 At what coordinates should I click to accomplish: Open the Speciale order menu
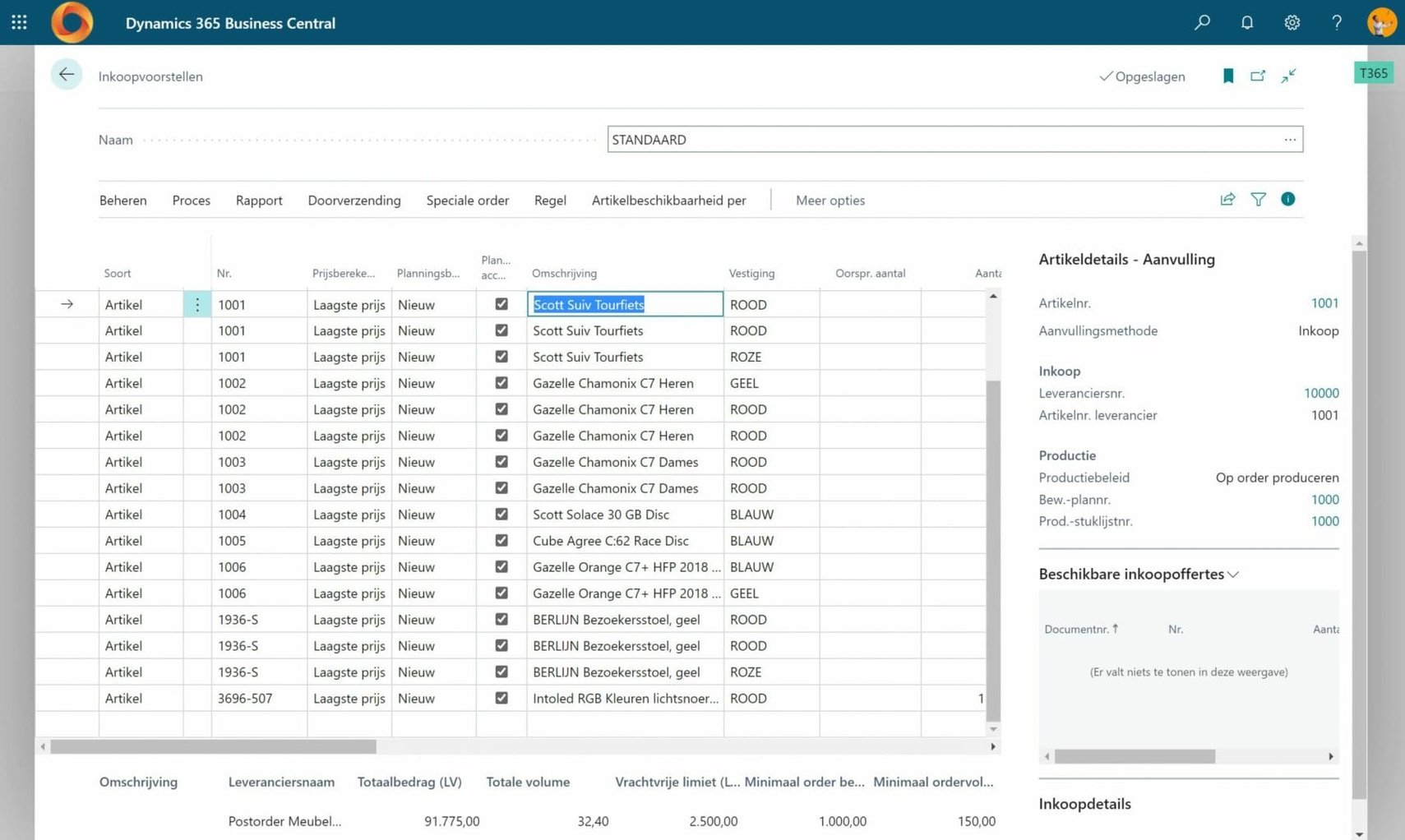click(x=468, y=201)
